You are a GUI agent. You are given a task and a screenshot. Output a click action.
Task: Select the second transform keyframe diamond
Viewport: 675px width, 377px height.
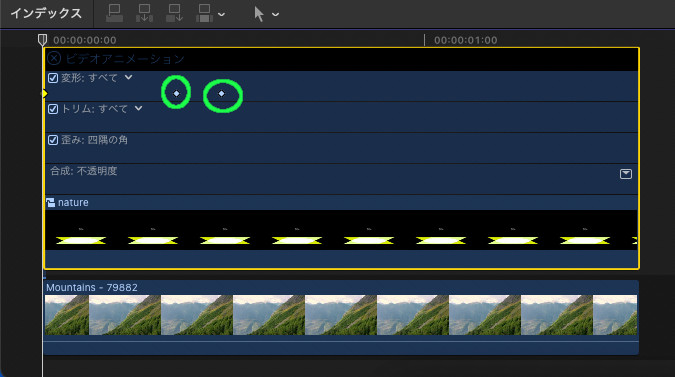(x=221, y=93)
